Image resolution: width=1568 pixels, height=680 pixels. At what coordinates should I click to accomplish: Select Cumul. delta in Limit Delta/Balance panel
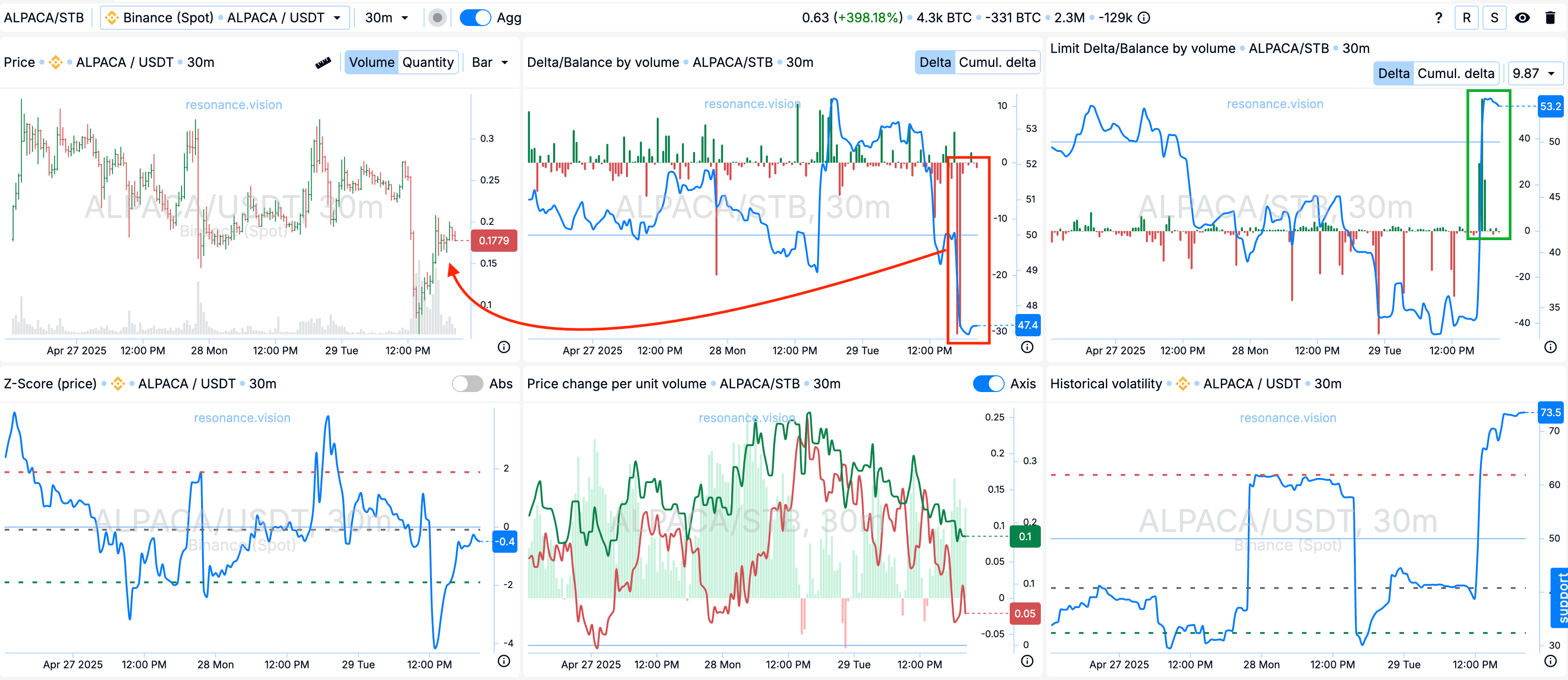[x=1456, y=74]
